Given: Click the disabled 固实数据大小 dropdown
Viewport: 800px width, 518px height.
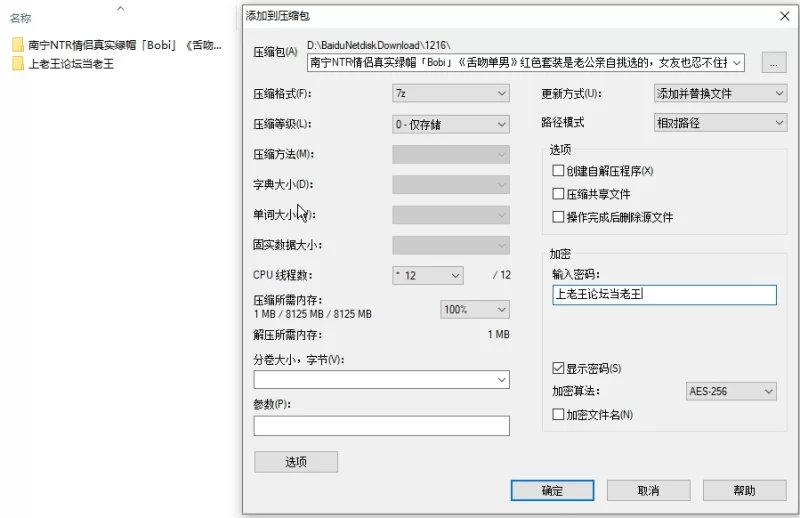Looking at the screenshot, I should point(451,245).
